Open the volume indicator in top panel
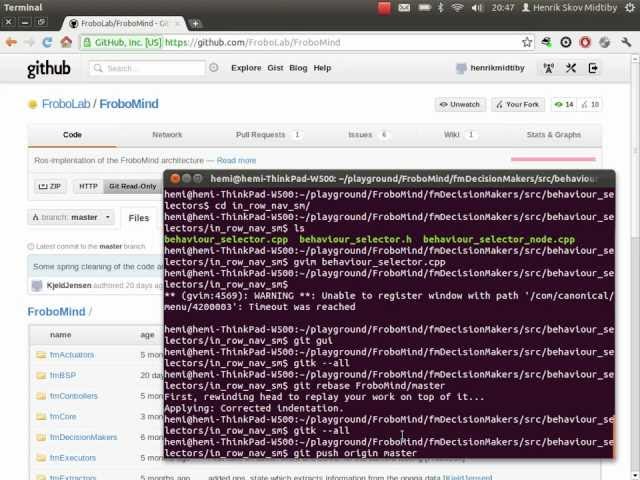 coord(476,7)
